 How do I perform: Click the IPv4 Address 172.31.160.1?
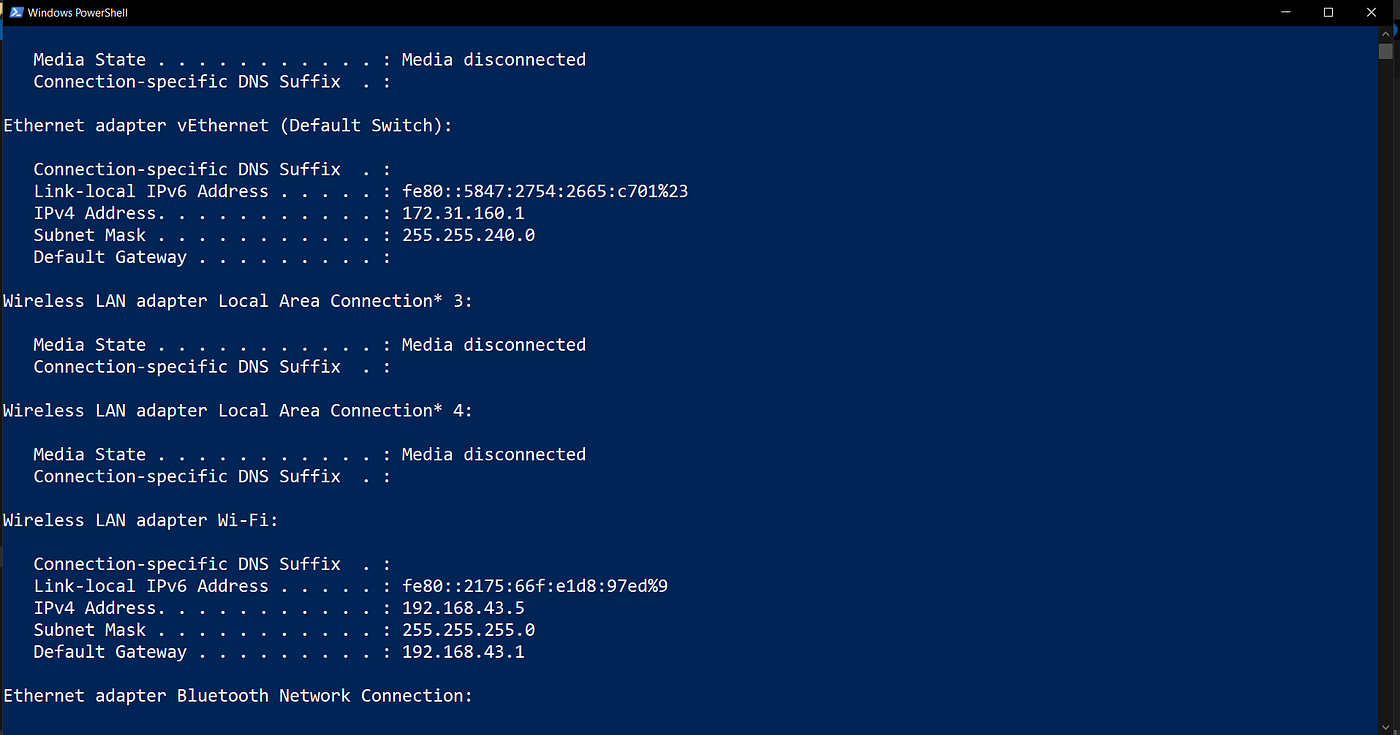[463, 212]
